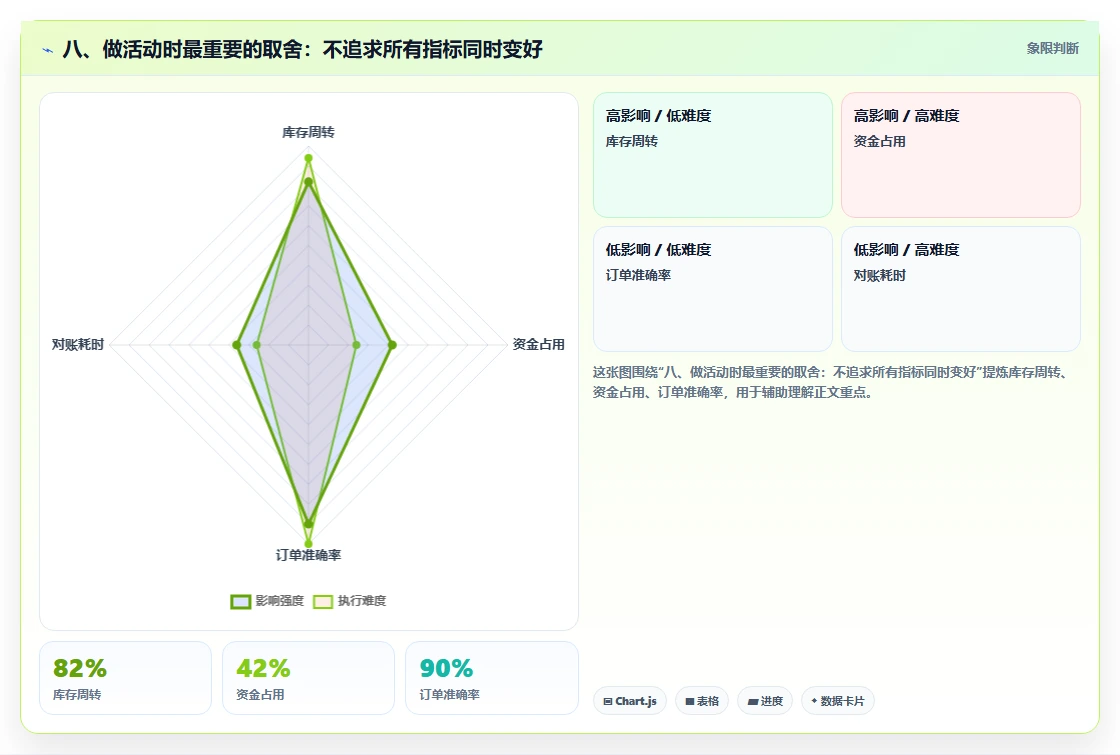
Task: Select the light green 执行难度 point nearest the 库存周转 label
Action: coord(309,158)
